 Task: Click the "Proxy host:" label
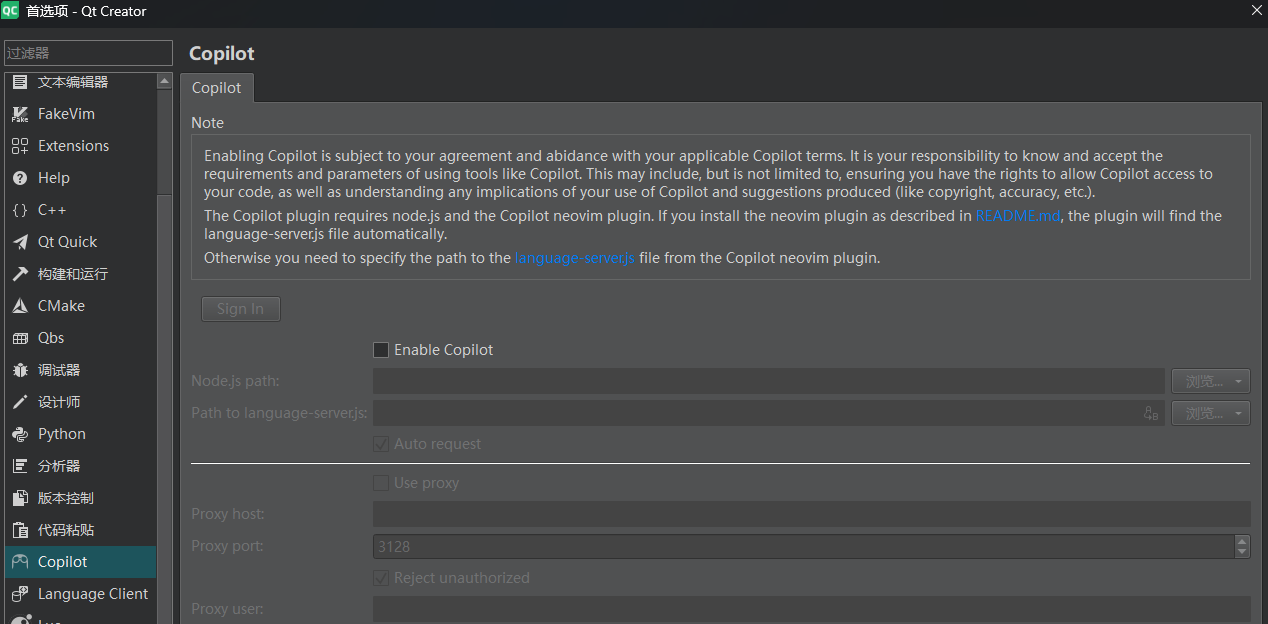pos(228,514)
